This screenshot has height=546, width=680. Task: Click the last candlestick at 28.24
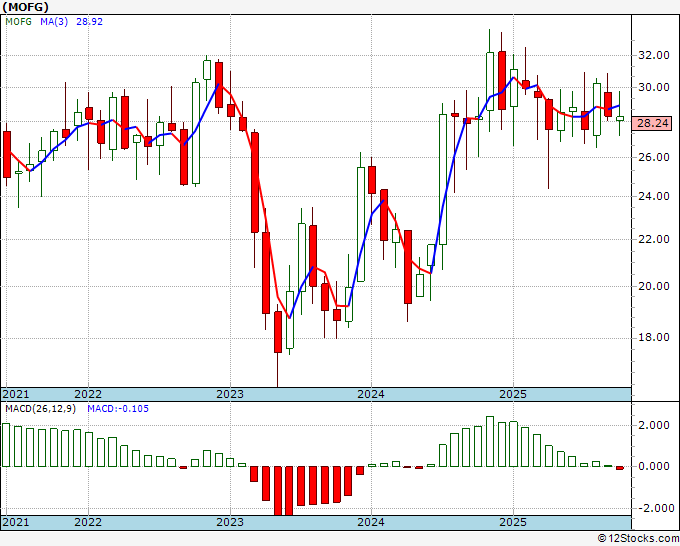620,118
